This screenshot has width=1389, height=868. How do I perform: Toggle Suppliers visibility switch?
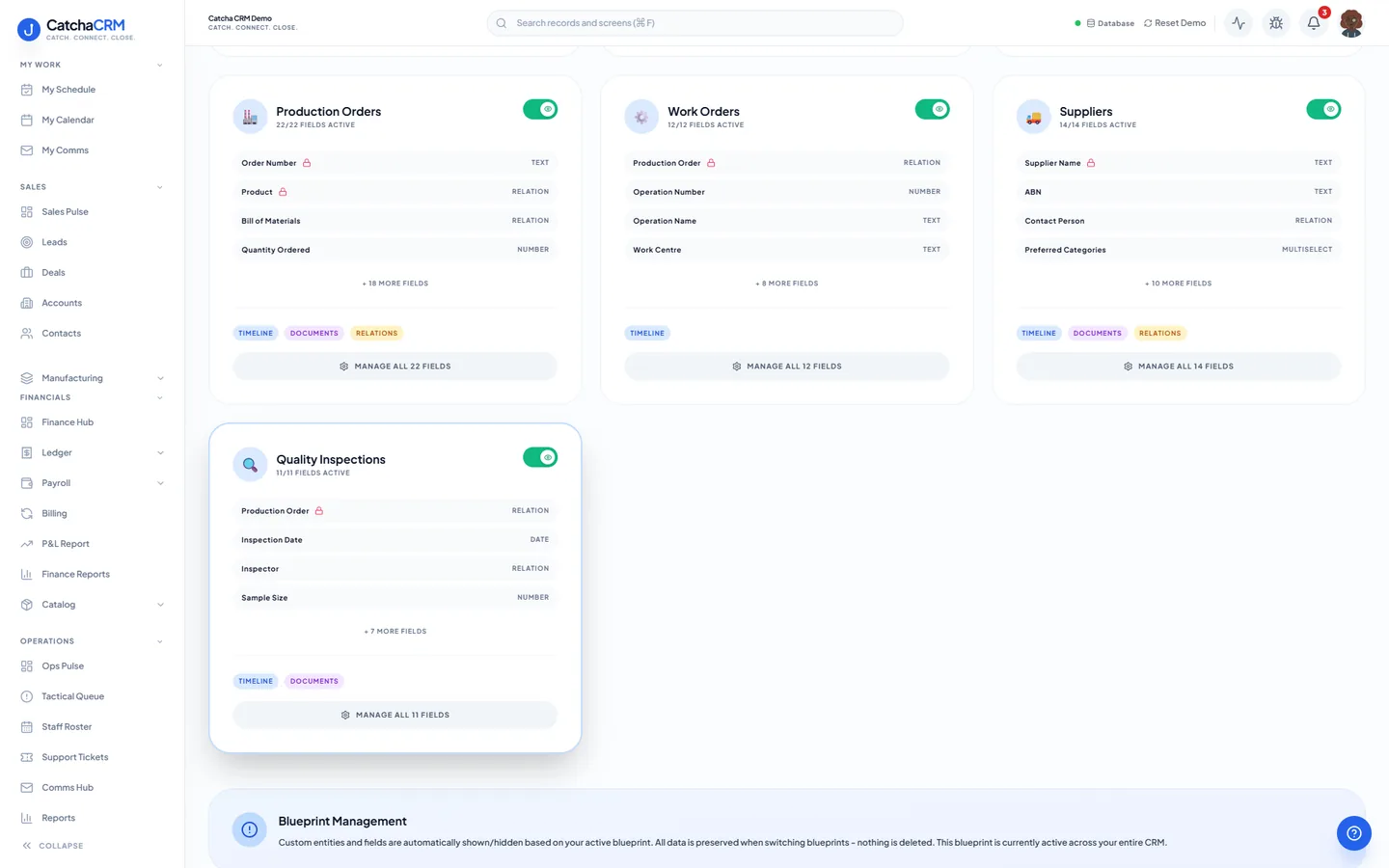coord(1323,109)
